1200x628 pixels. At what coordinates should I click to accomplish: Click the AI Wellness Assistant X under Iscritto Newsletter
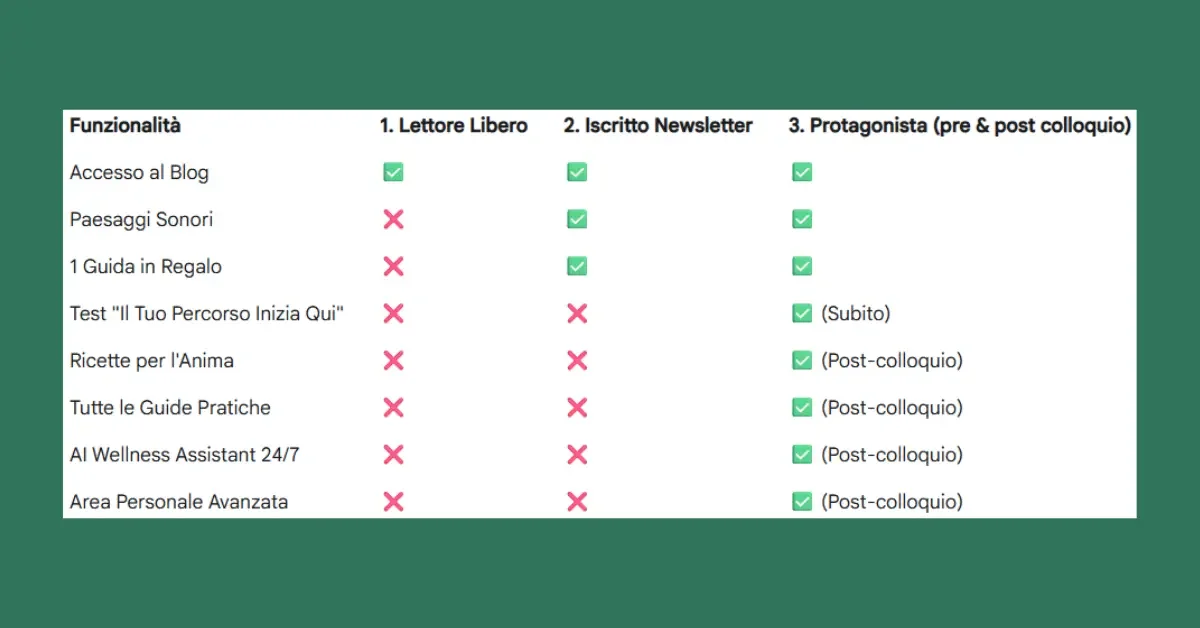tap(576, 455)
